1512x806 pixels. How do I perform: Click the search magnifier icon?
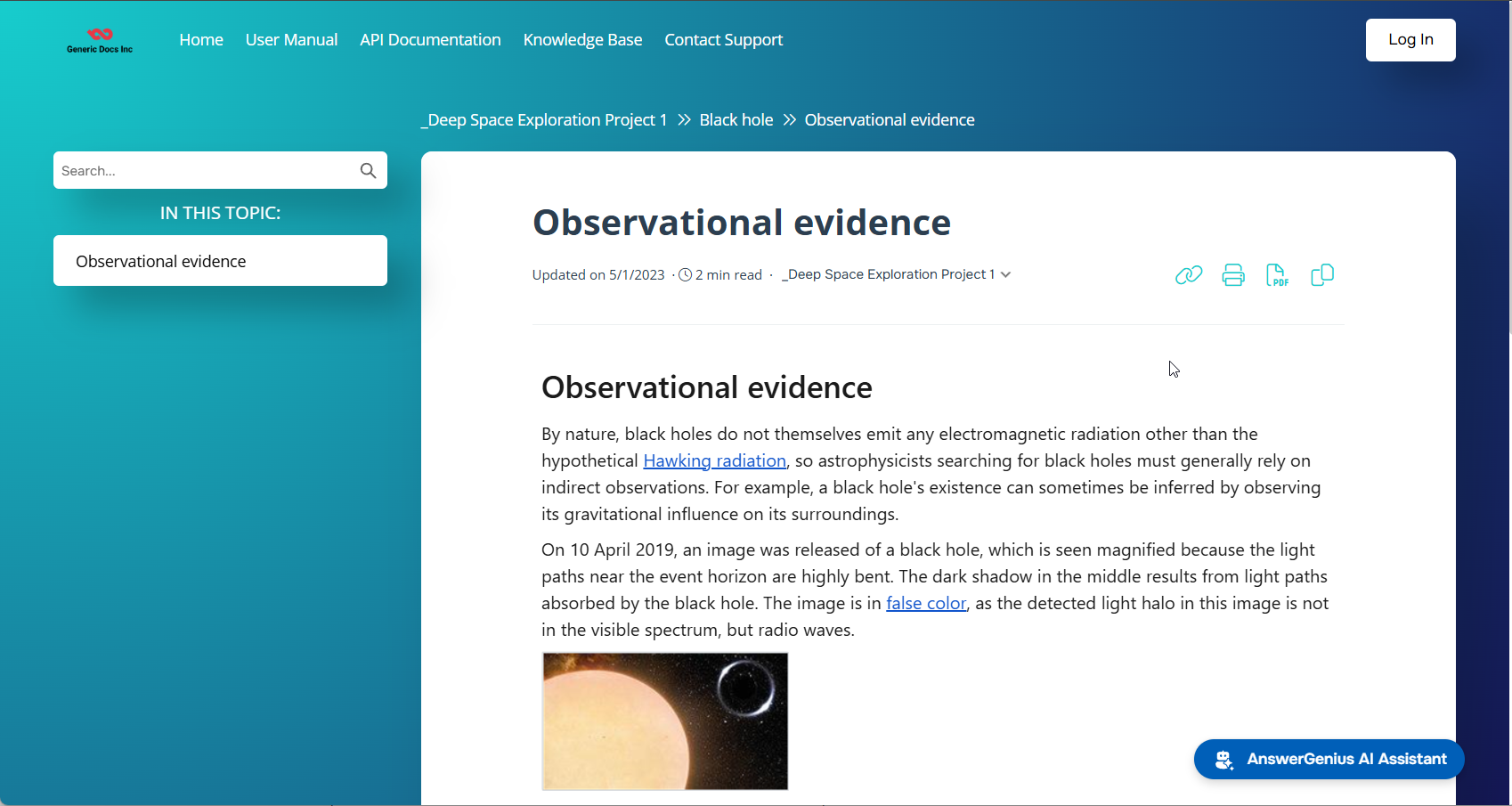[368, 171]
